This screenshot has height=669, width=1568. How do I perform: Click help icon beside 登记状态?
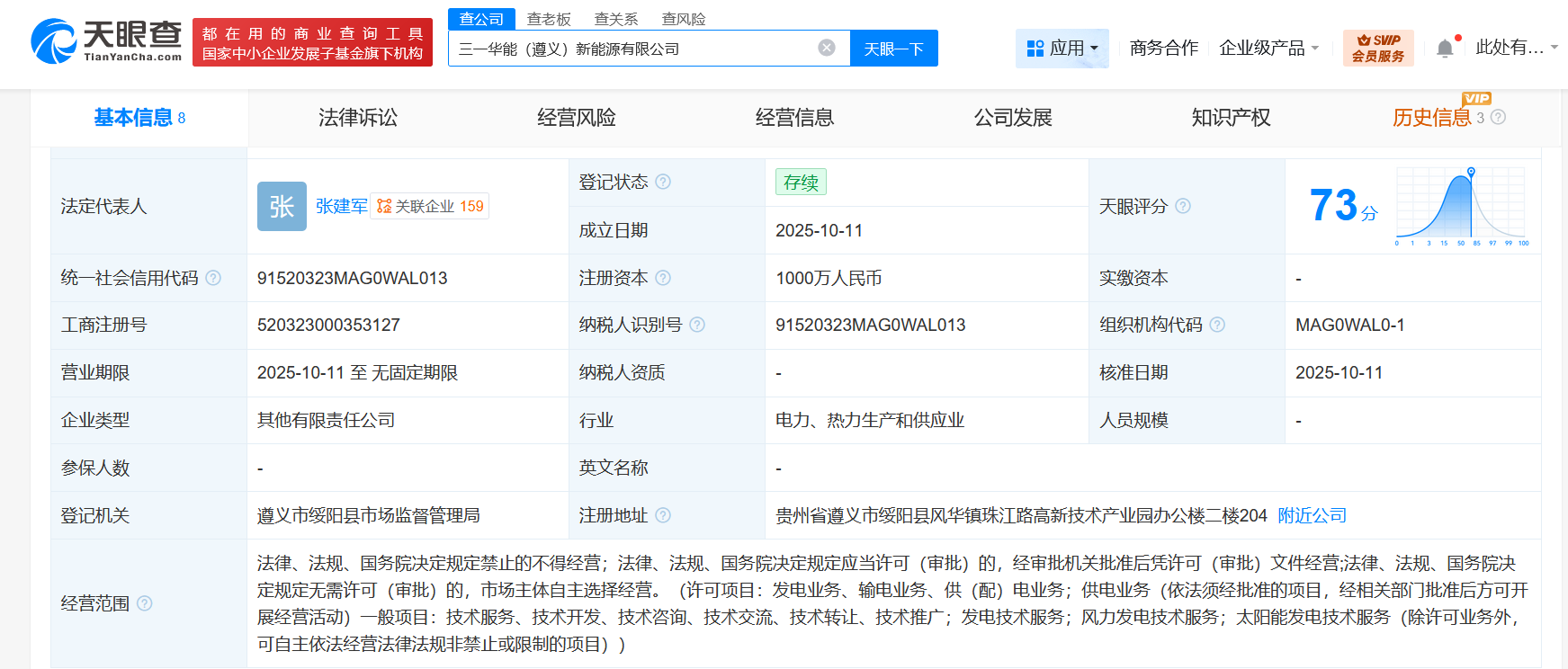pyautogui.click(x=663, y=182)
